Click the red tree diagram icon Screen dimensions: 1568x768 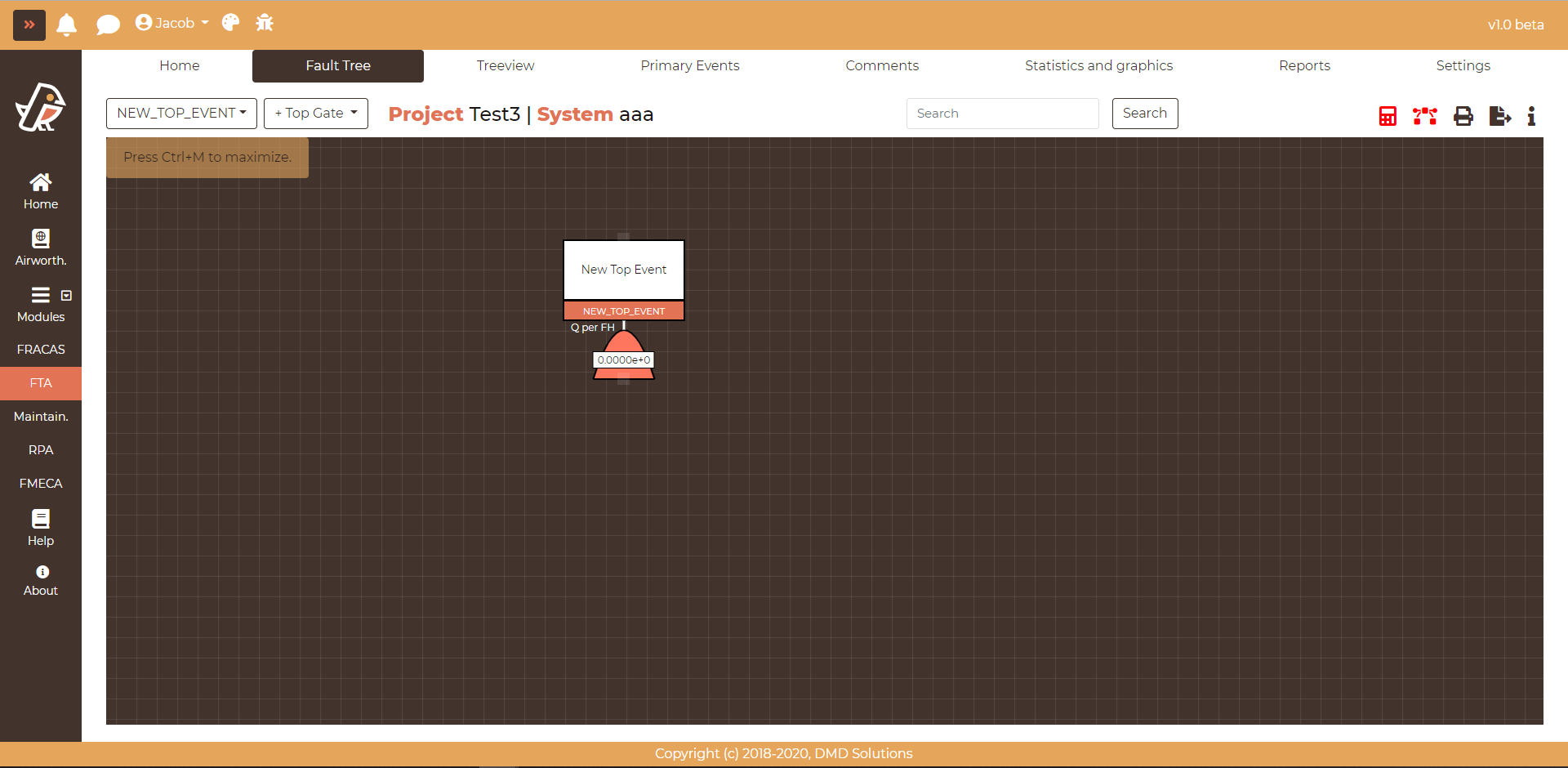tap(1425, 116)
